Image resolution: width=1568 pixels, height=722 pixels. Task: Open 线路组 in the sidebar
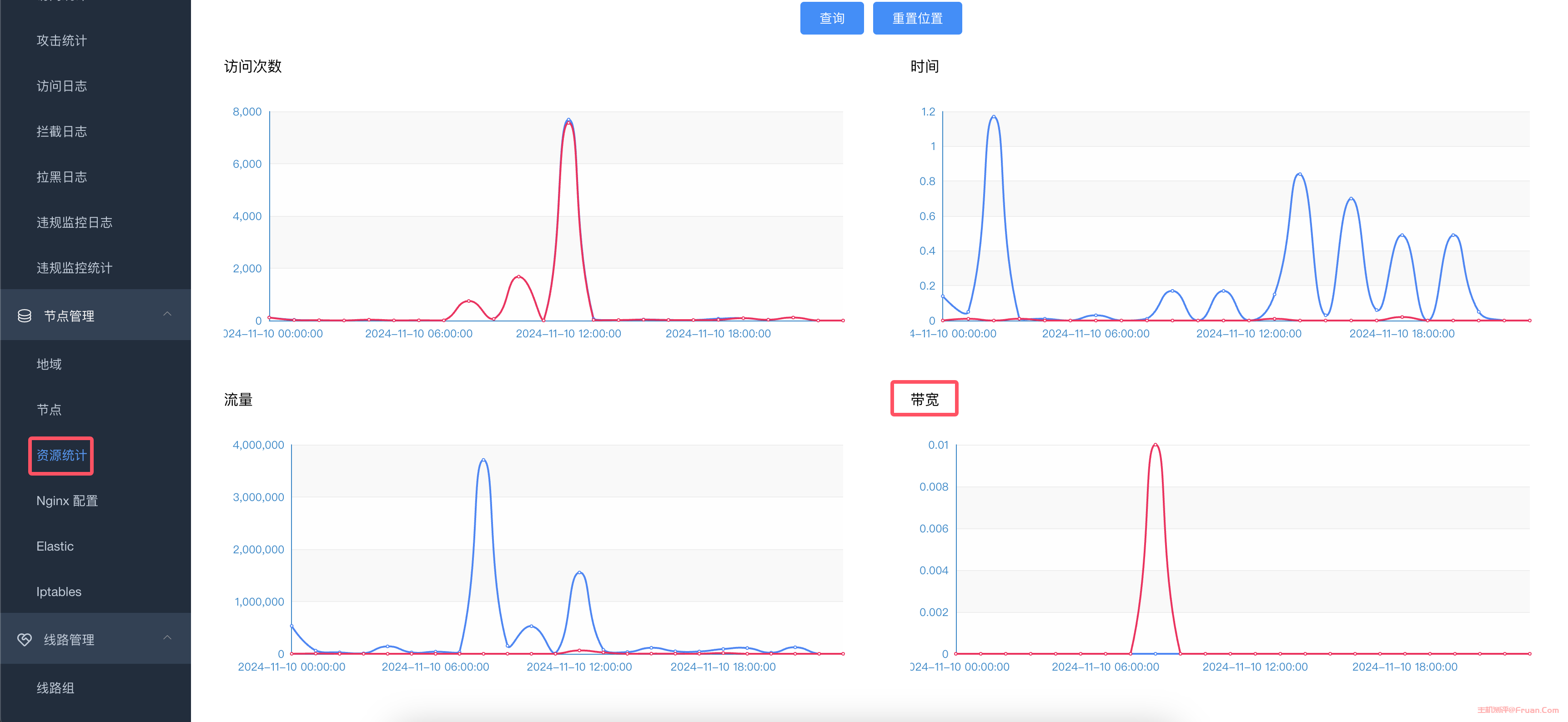55,688
